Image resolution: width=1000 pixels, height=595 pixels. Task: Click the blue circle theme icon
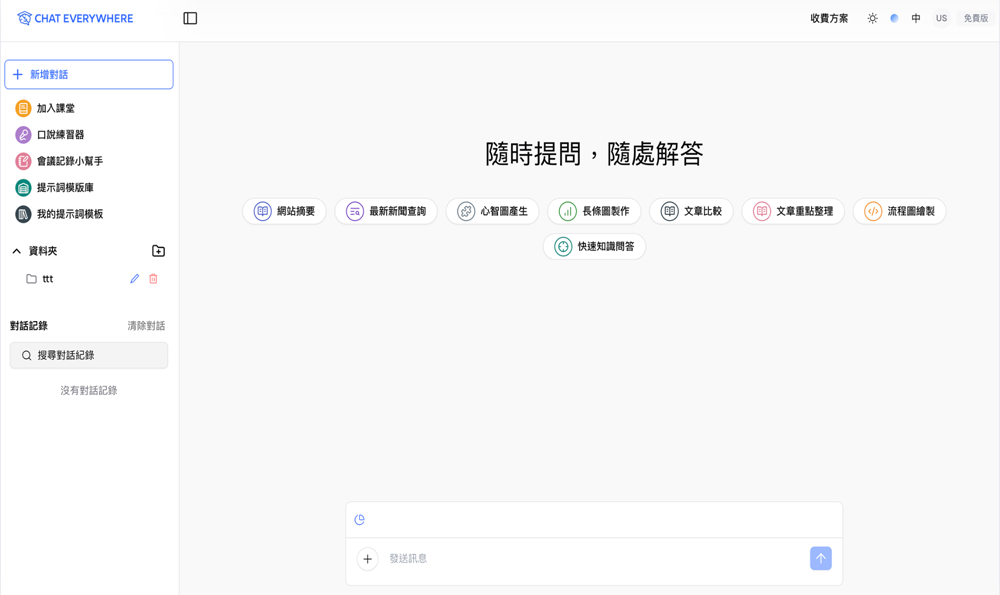[x=894, y=18]
